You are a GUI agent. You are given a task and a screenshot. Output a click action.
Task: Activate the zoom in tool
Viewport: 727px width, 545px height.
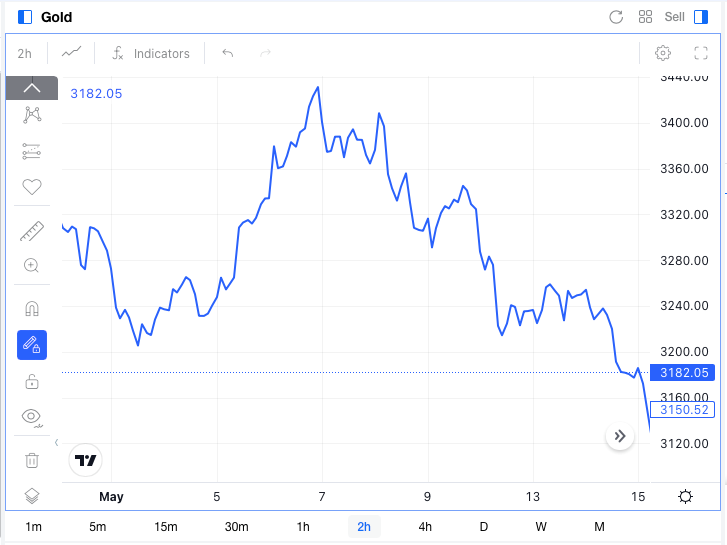pyautogui.click(x=32, y=265)
